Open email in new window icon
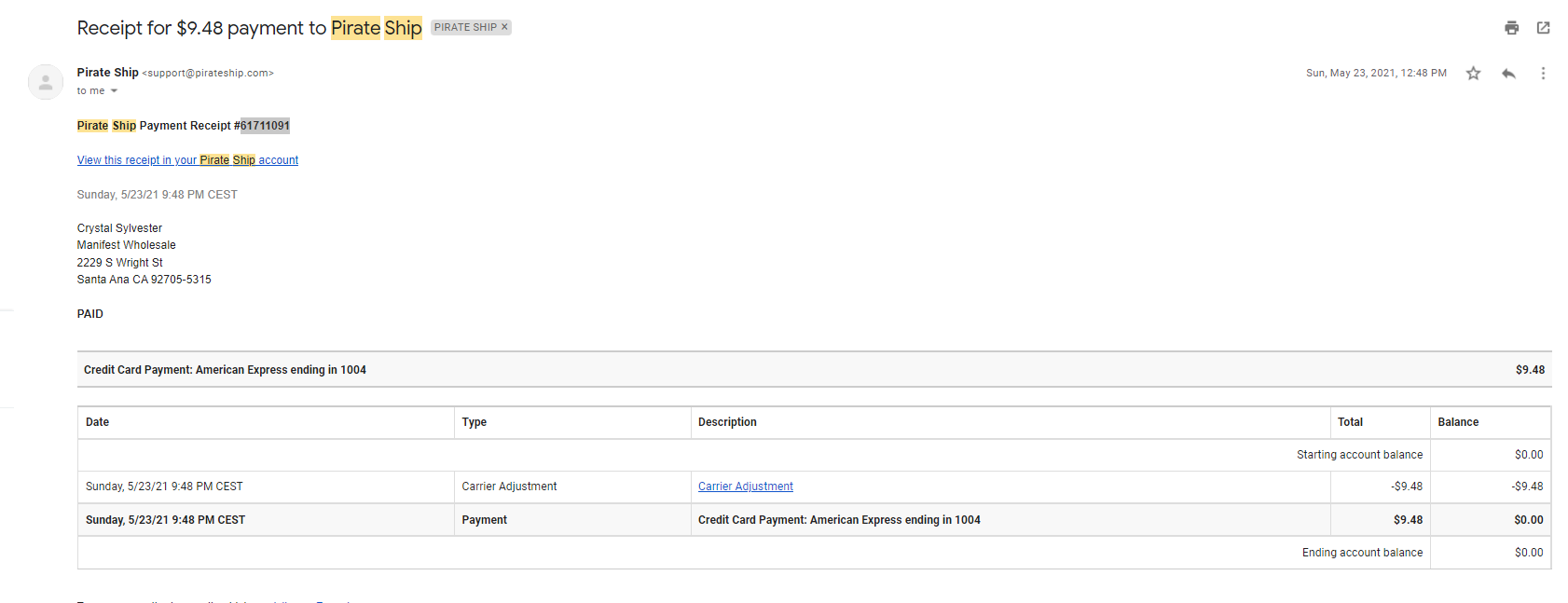This screenshot has height=603, width=1568. 1544,28
